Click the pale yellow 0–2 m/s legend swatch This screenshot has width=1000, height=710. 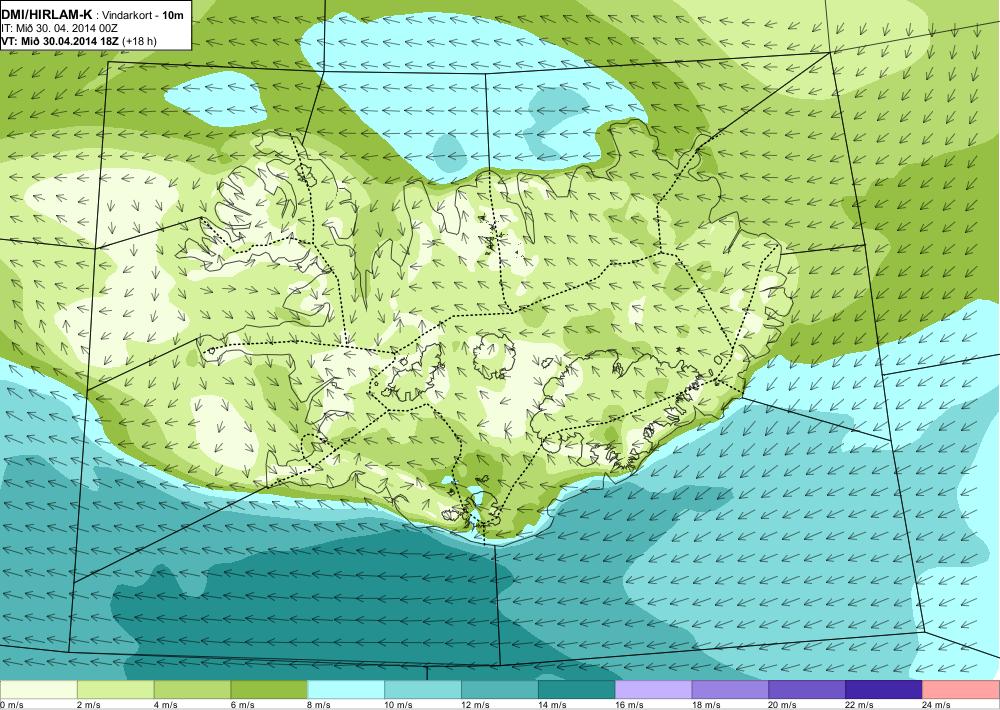pos(38,690)
